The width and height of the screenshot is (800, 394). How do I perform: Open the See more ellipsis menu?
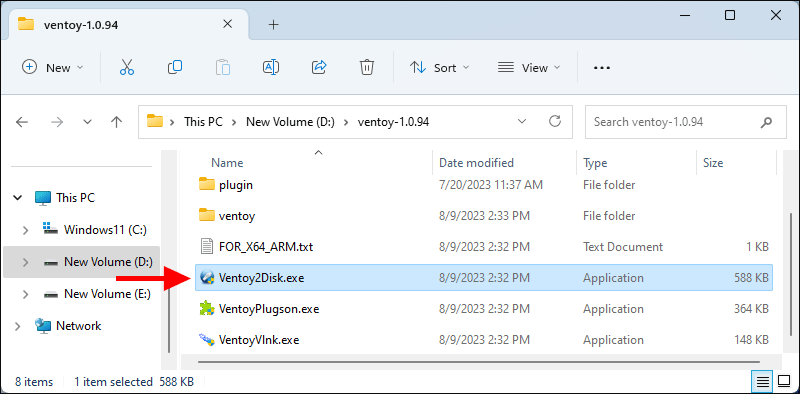pos(602,67)
